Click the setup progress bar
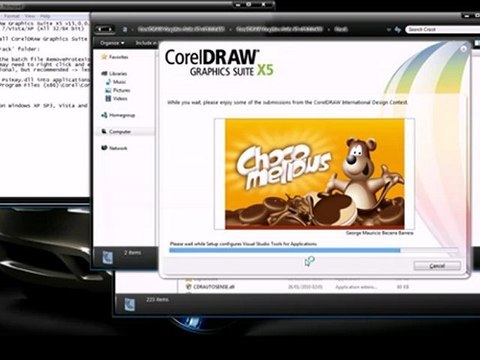The height and width of the screenshot is (360, 480). coord(314,250)
